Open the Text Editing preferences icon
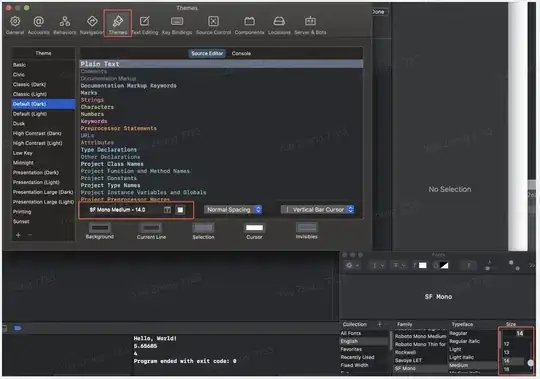 pyautogui.click(x=145, y=25)
